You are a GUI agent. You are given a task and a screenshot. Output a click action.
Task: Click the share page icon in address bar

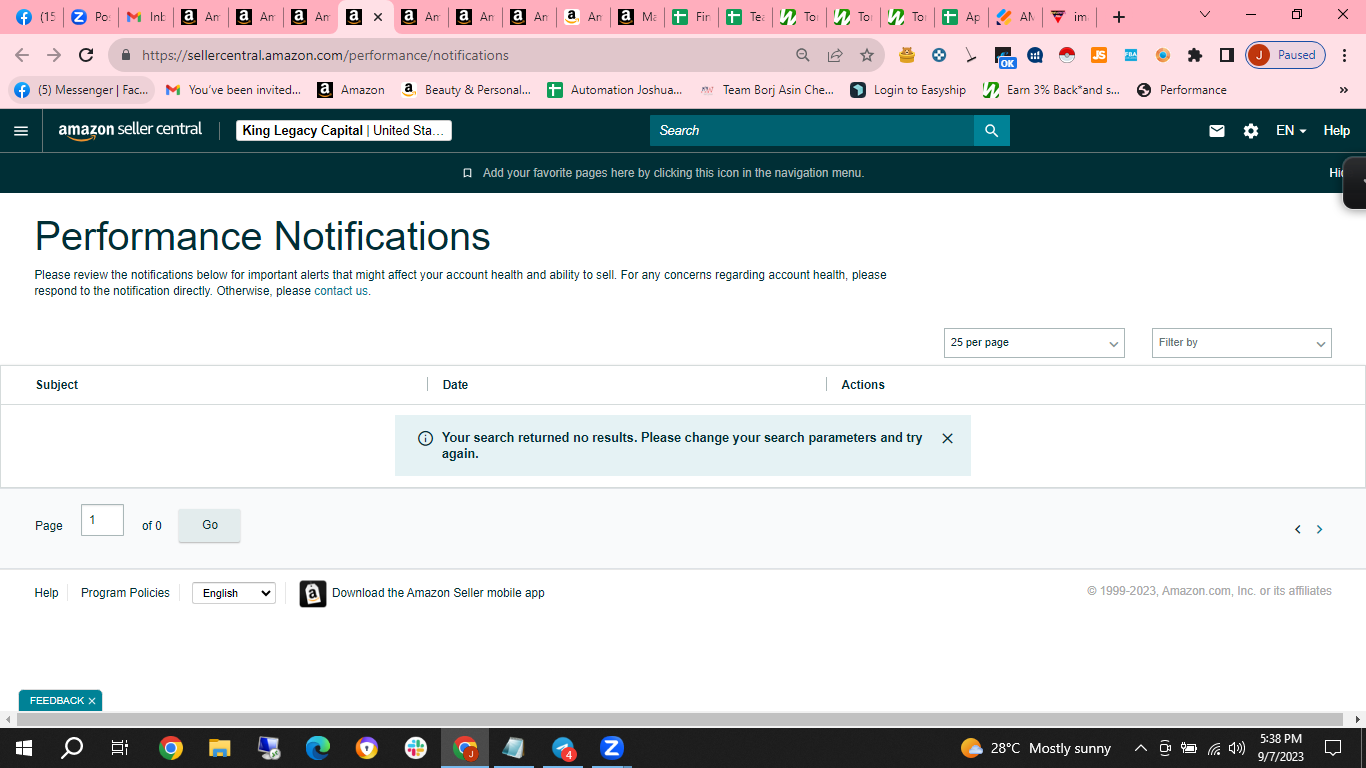point(835,55)
